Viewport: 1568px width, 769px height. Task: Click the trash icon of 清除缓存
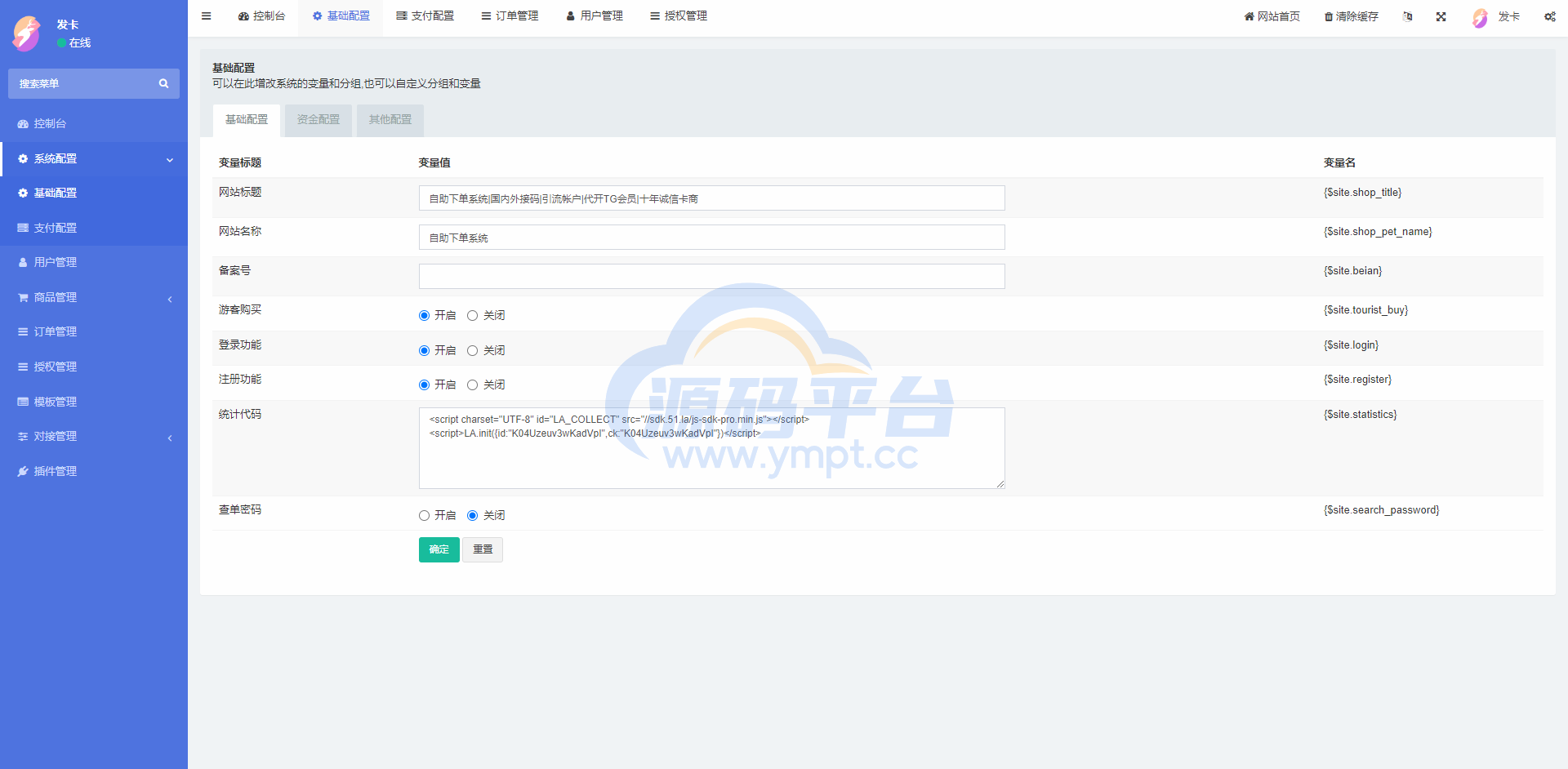tap(1329, 16)
